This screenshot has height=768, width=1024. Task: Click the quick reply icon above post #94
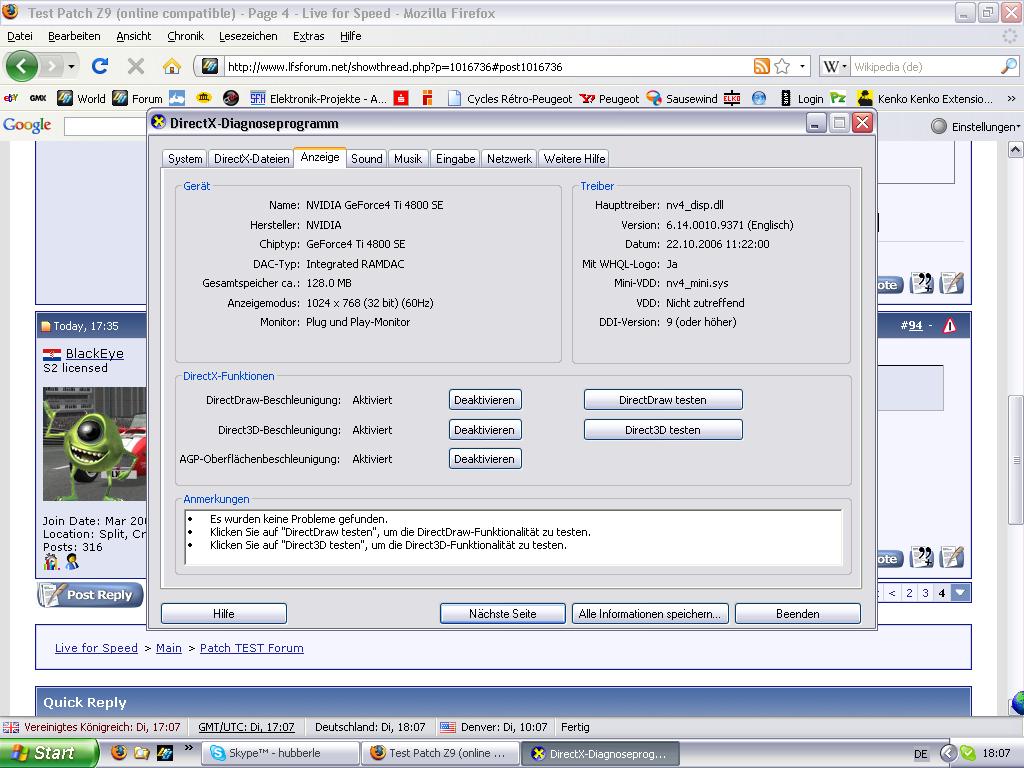952,283
